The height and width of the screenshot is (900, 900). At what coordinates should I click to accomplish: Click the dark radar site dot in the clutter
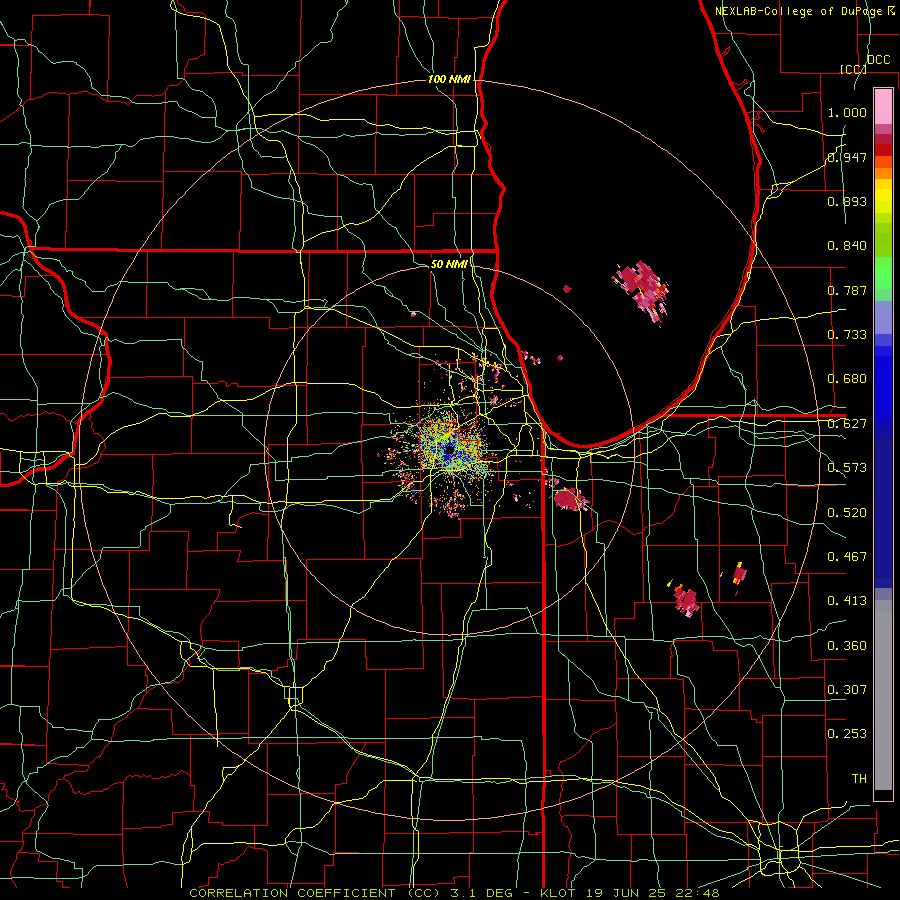click(449, 449)
